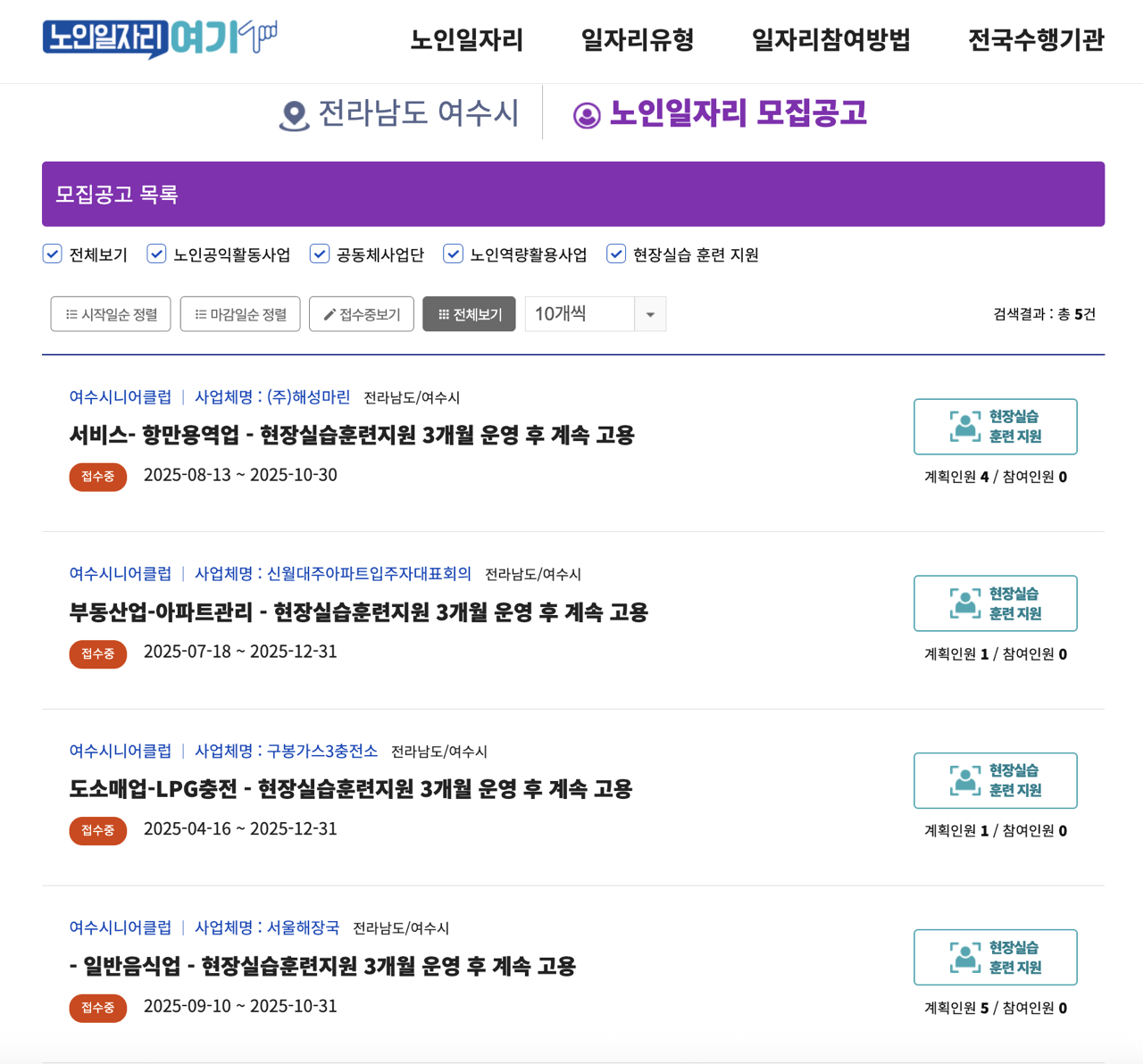Image resolution: width=1143 pixels, height=1064 pixels.
Task: Click the dropdown arrow beside 10개씩
Action: point(651,313)
